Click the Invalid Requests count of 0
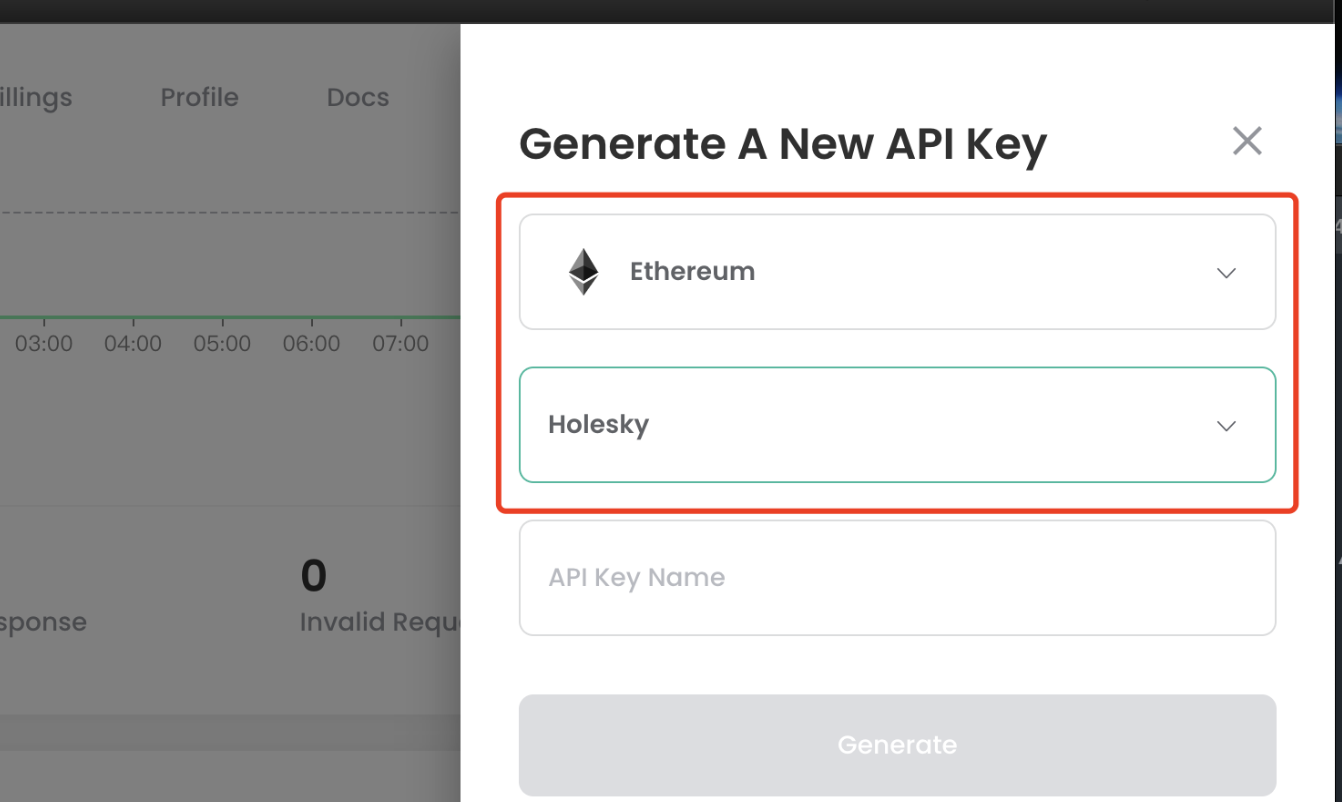The height and width of the screenshot is (802, 1342). (313, 576)
